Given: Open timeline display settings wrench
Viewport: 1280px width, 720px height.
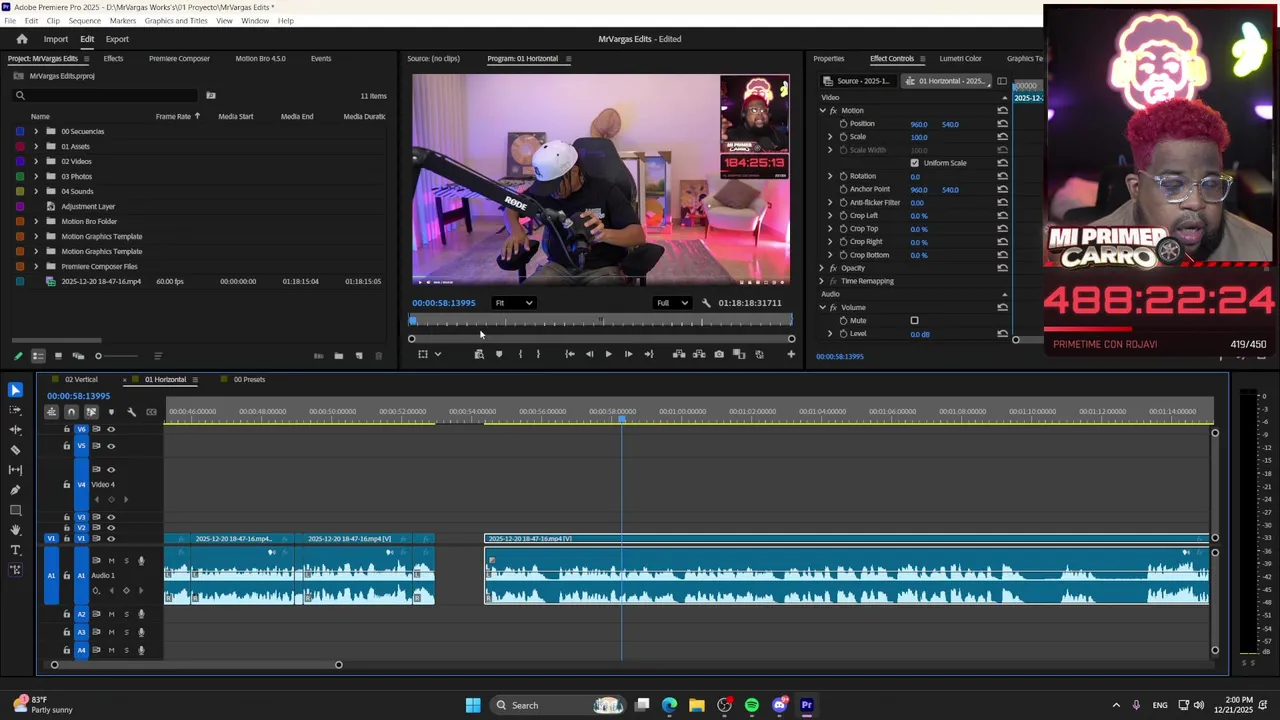Looking at the screenshot, I should (131, 412).
